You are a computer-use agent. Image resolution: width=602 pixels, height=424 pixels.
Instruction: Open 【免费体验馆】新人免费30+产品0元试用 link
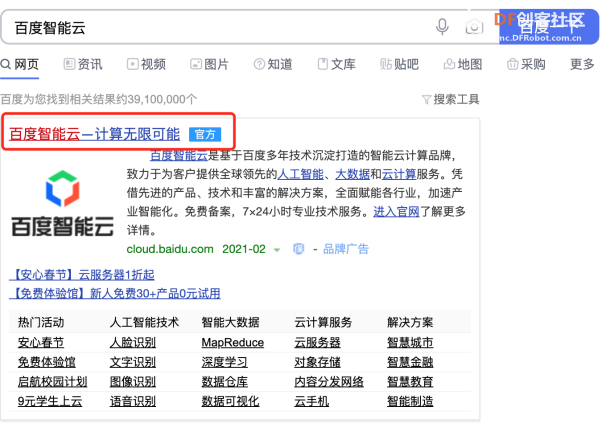[x=115, y=294]
